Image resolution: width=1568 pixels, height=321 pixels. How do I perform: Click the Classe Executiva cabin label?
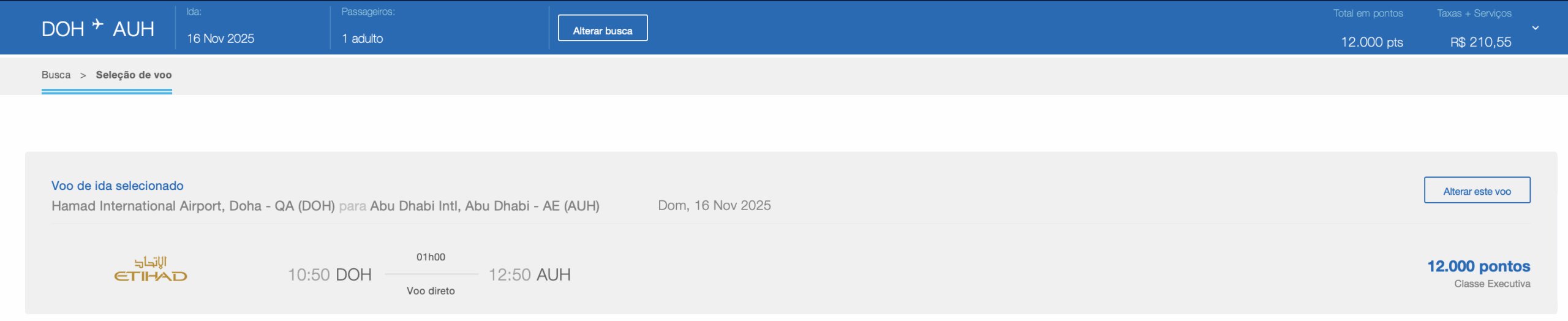tap(1492, 284)
